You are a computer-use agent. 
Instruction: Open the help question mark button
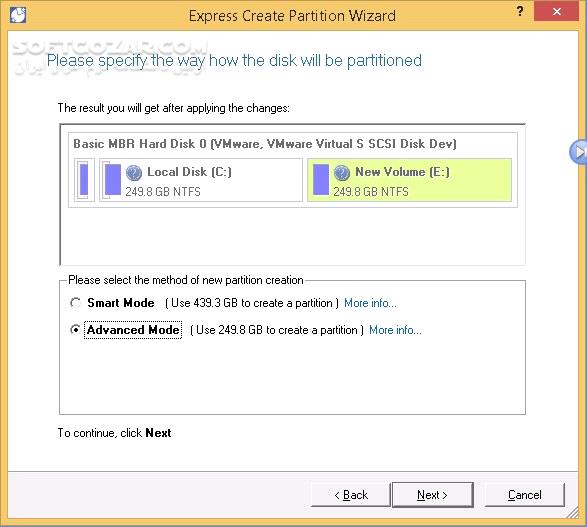(520, 11)
